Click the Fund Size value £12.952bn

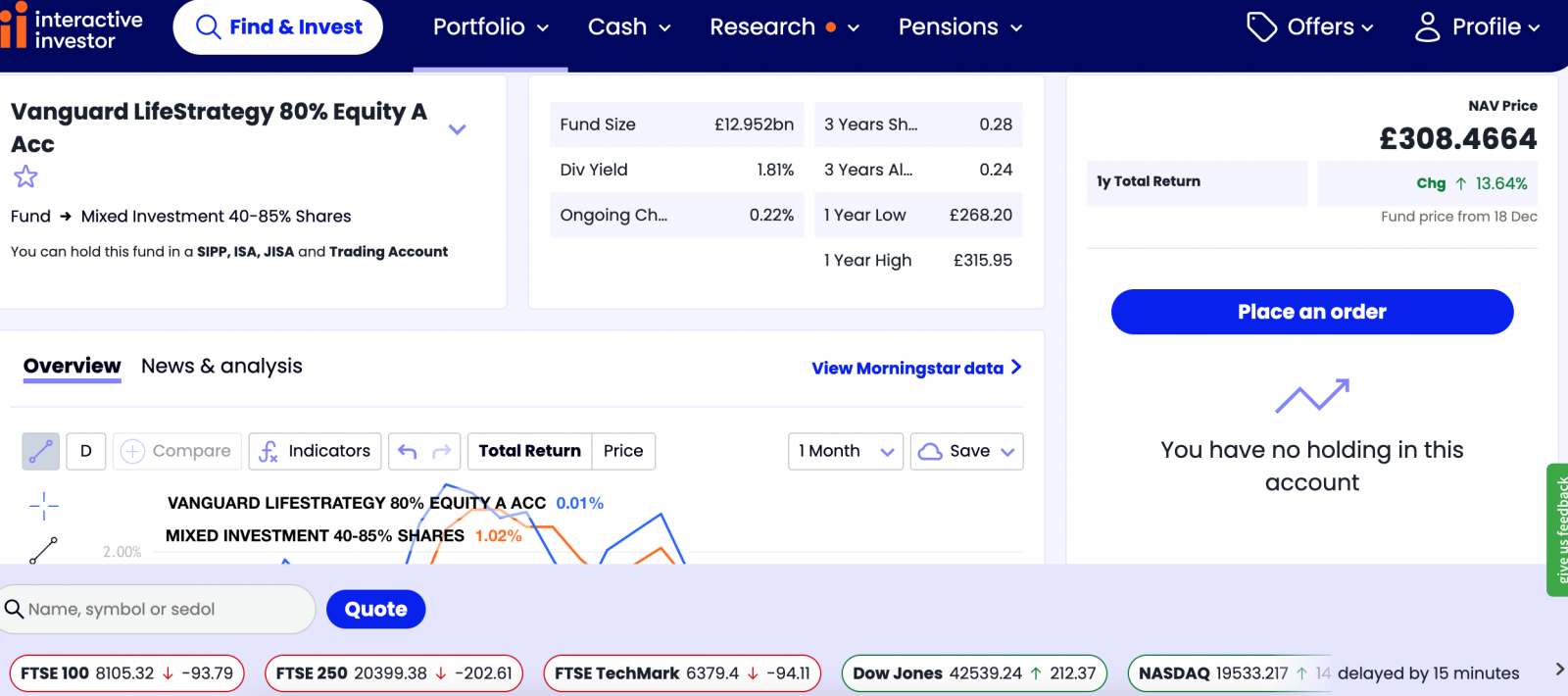pyautogui.click(x=754, y=124)
